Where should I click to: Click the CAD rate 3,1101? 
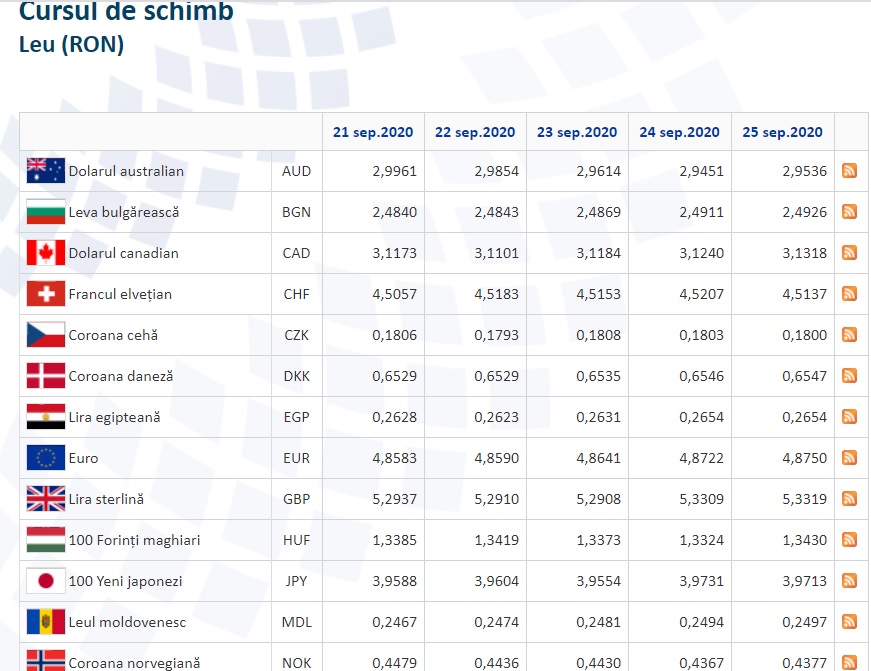(497, 253)
